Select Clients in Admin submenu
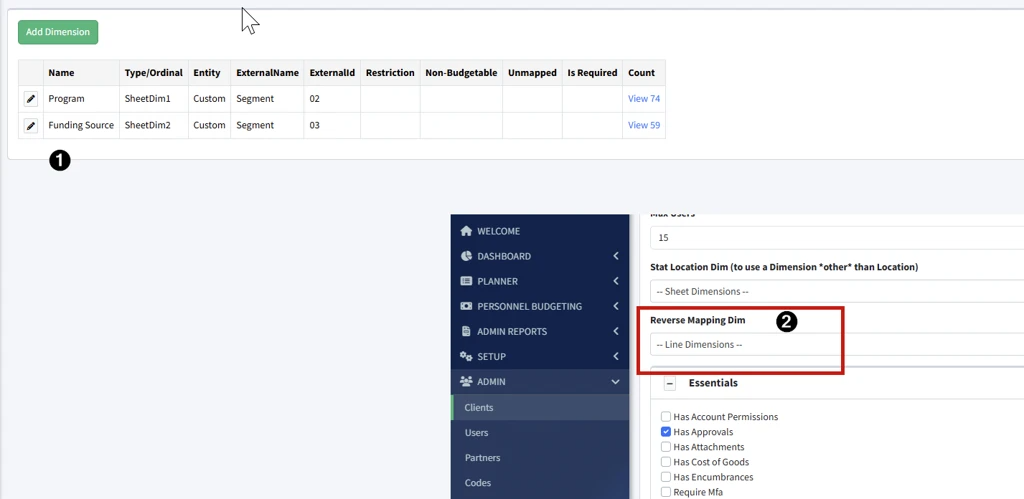The image size is (1024, 499). [540, 408]
